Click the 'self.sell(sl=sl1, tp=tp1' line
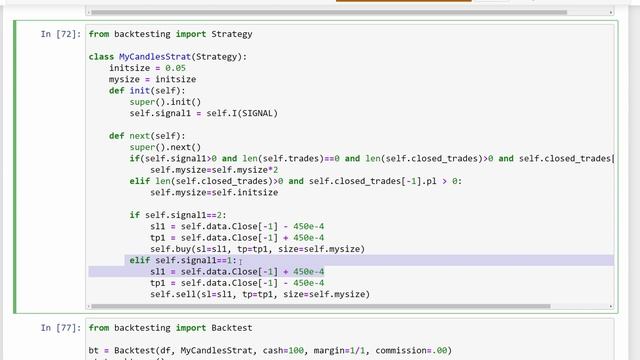640x360 pixels. [x=260, y=294]
